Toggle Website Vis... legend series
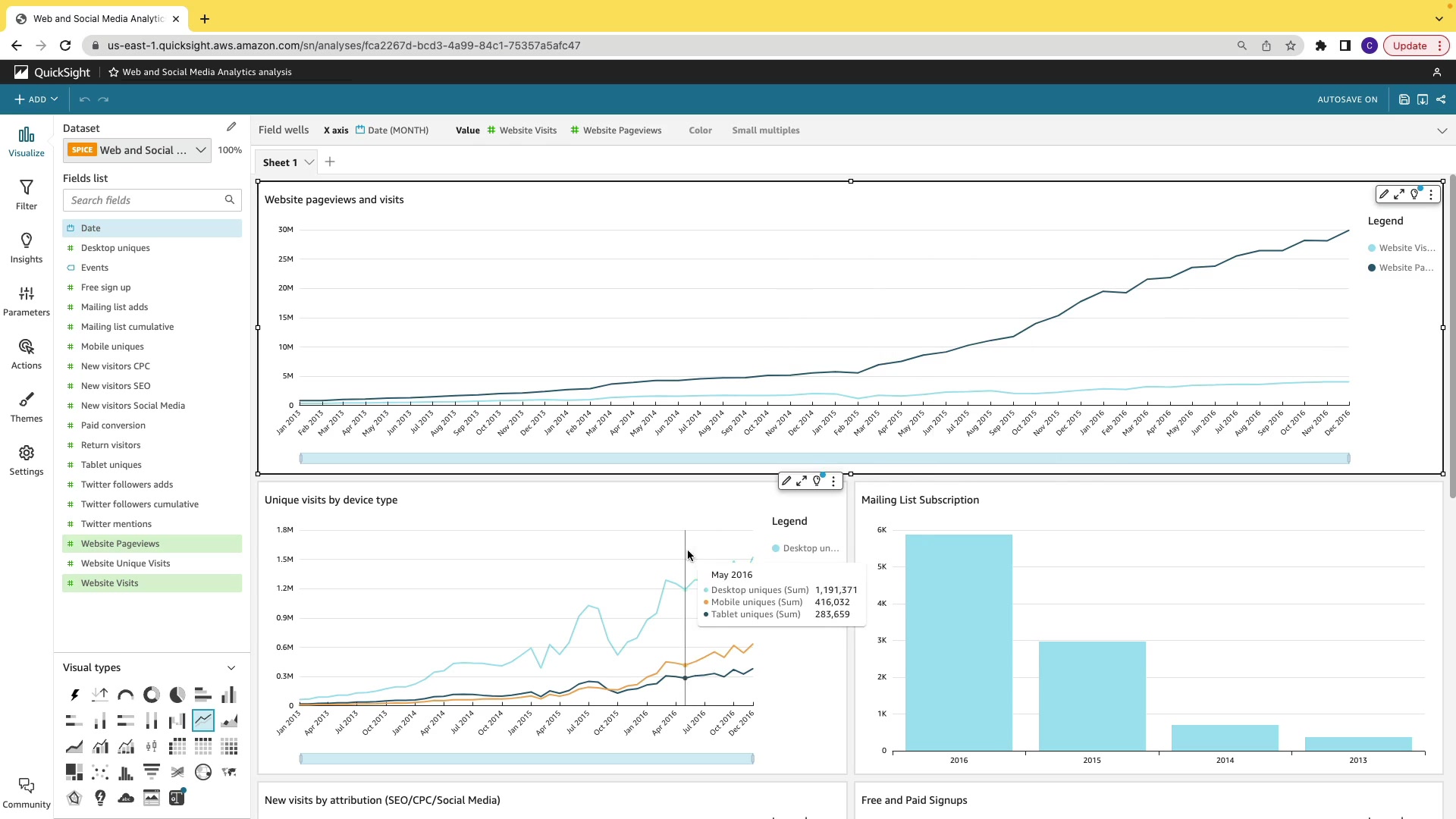1456x819 pixels. click(x=1406, y=248)
